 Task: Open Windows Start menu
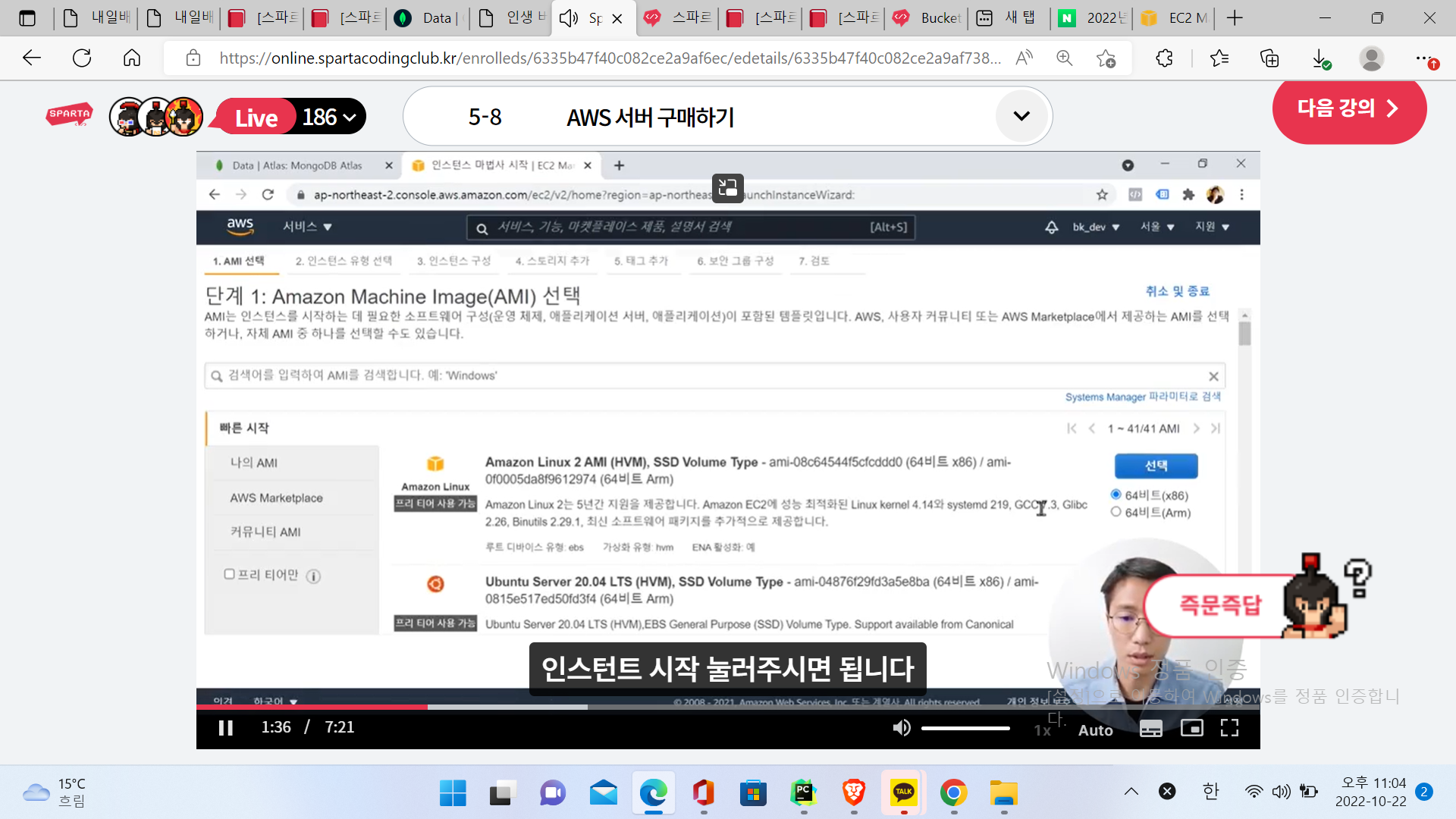click(x=453, y=793)
